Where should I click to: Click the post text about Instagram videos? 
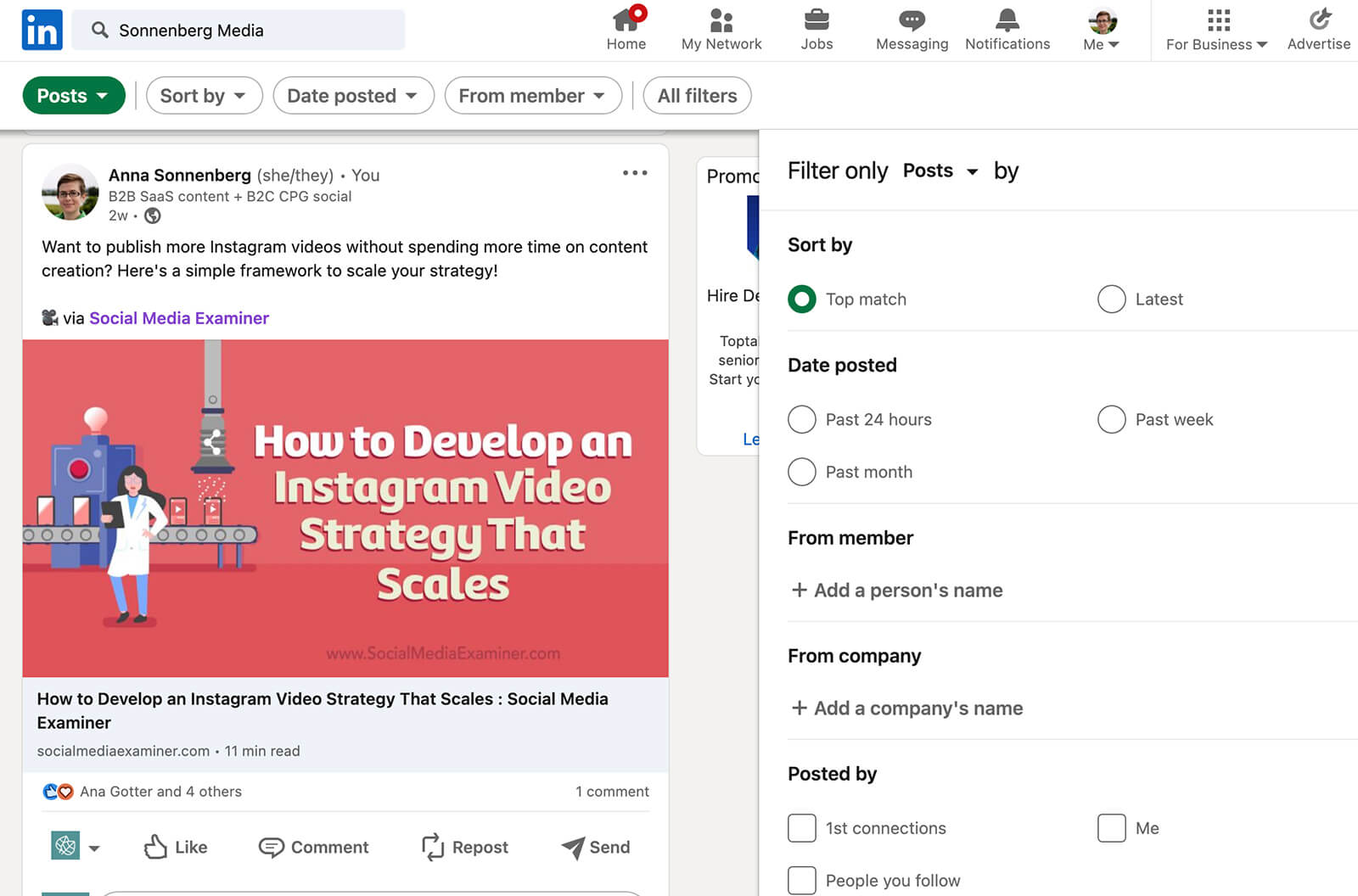pos(345,259)
